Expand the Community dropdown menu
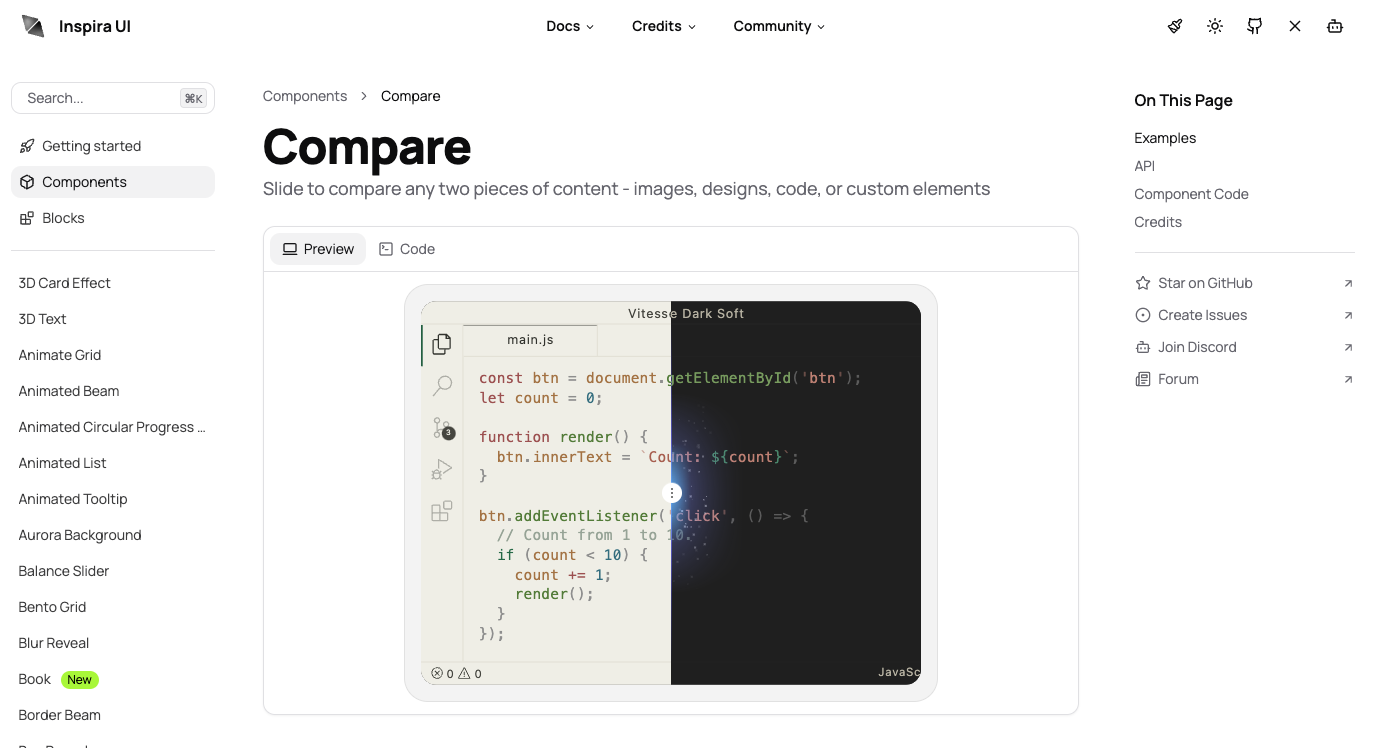This screenshot has height=748, width=1377. point(779,26)
